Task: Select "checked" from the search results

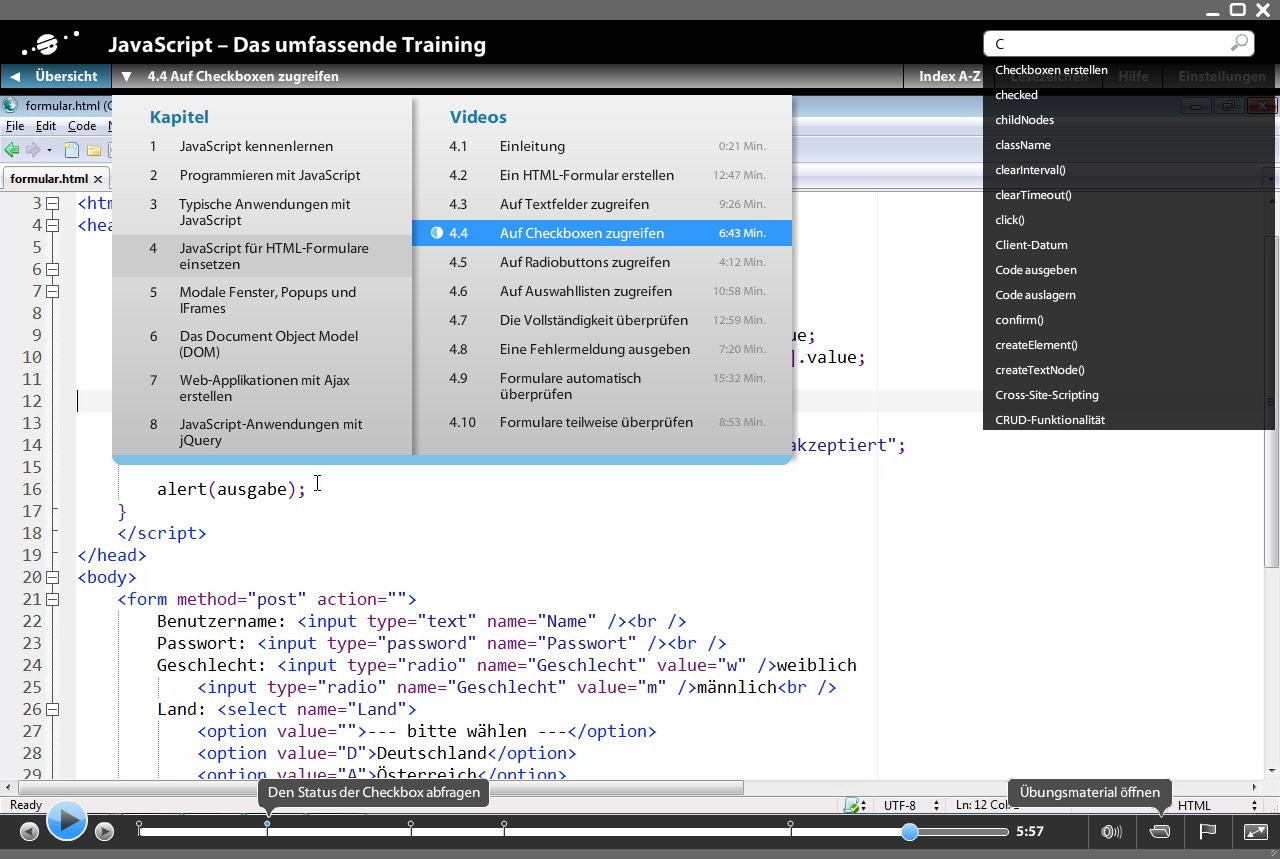Action: (x=1015, y=95)
